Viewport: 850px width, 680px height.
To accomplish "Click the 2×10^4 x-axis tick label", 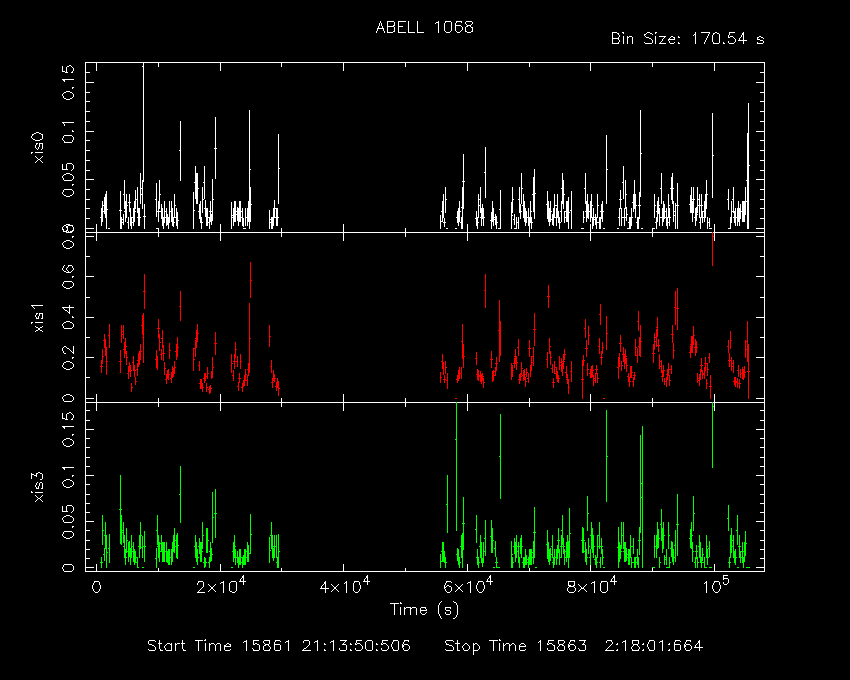I will pyautogui.click(x=221, y=586).
